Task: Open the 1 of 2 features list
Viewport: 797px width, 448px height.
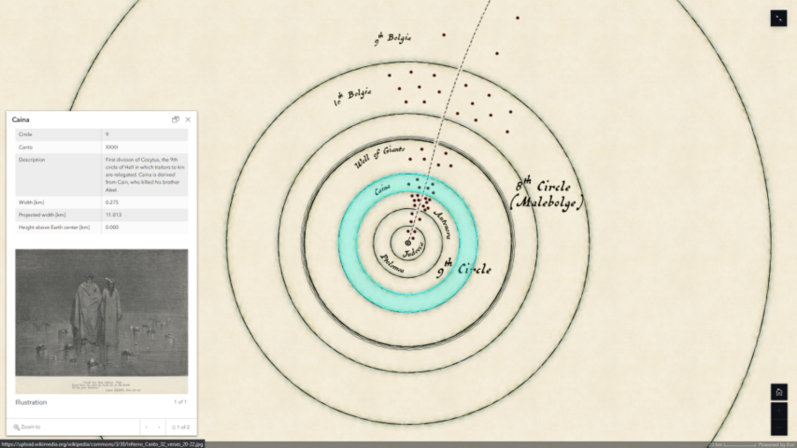Action: pos(181,427)
